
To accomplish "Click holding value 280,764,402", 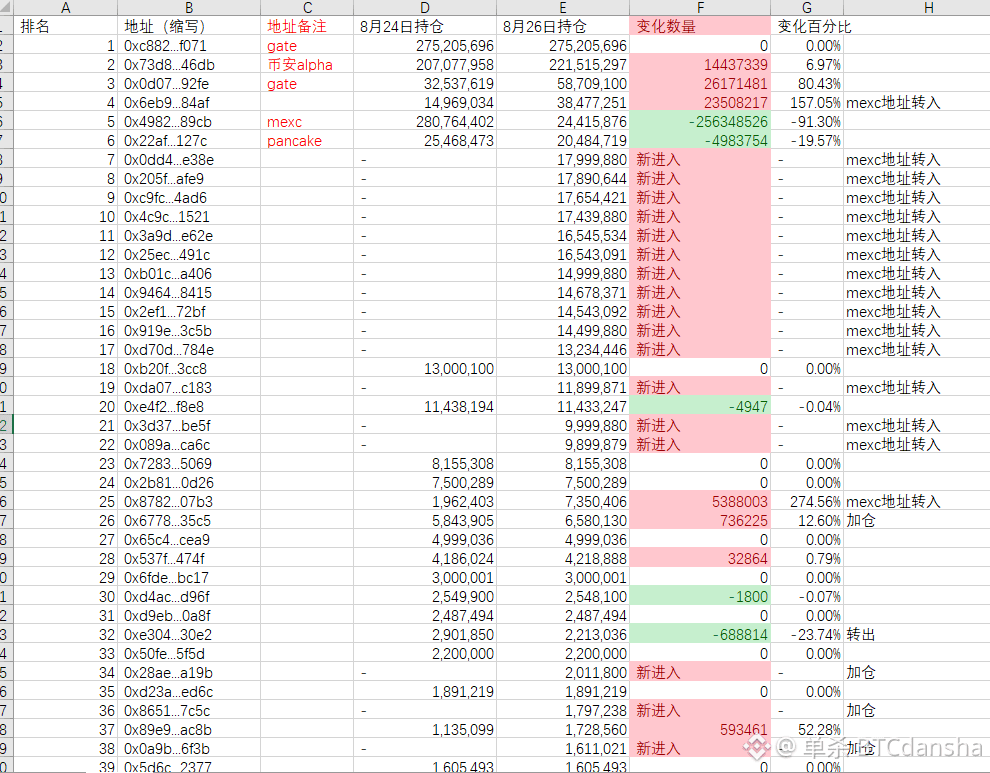I will [x=425, y=121].
